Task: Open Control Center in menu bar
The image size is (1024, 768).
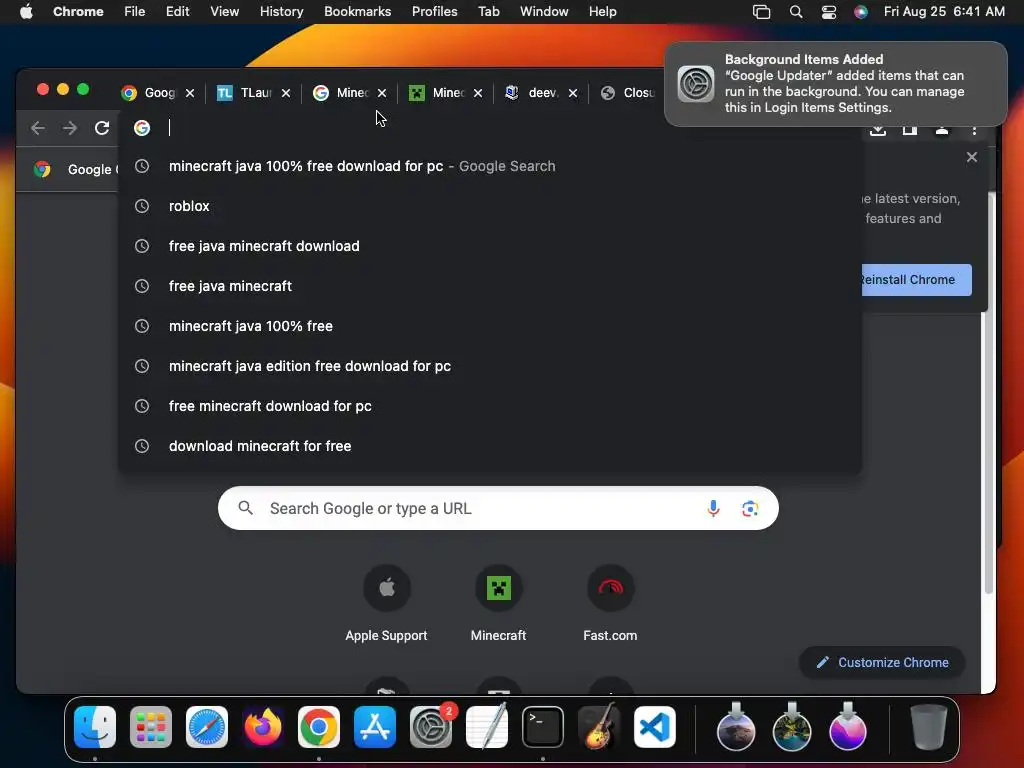Action: (829, 12)
